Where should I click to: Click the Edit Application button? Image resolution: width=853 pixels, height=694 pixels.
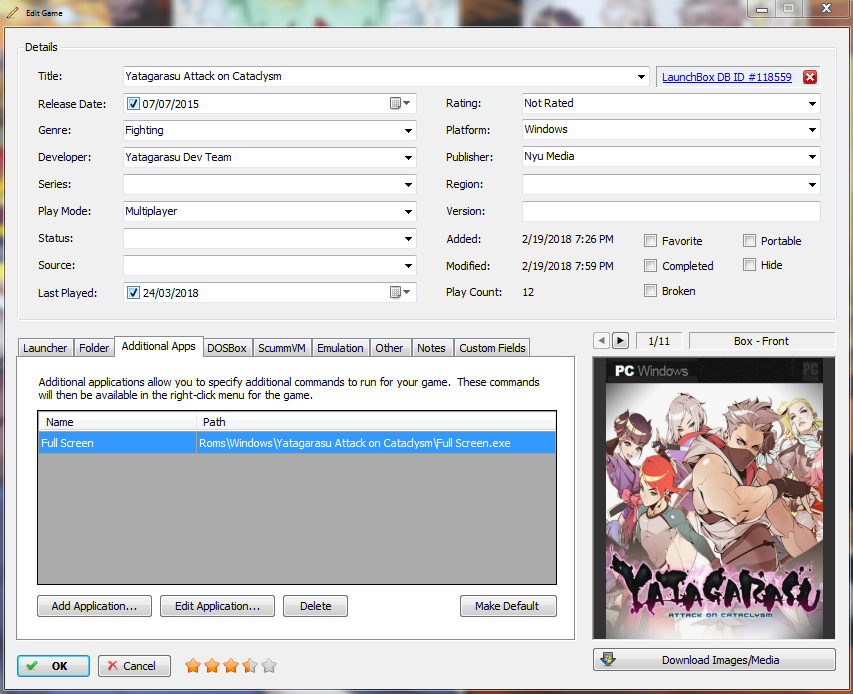(x=217, y=606)
